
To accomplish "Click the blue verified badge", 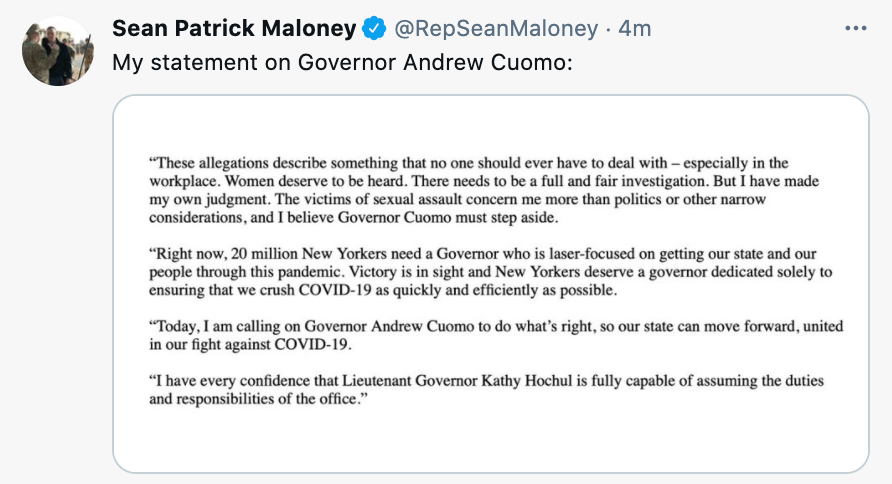I will [374, 29].
